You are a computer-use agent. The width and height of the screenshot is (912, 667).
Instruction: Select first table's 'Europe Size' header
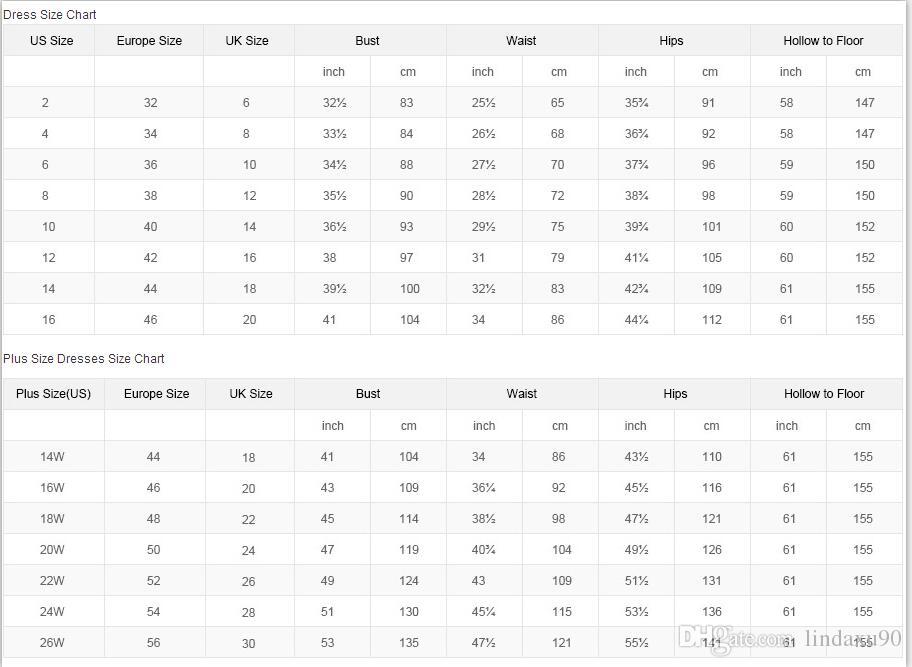(x=149, y=41)
